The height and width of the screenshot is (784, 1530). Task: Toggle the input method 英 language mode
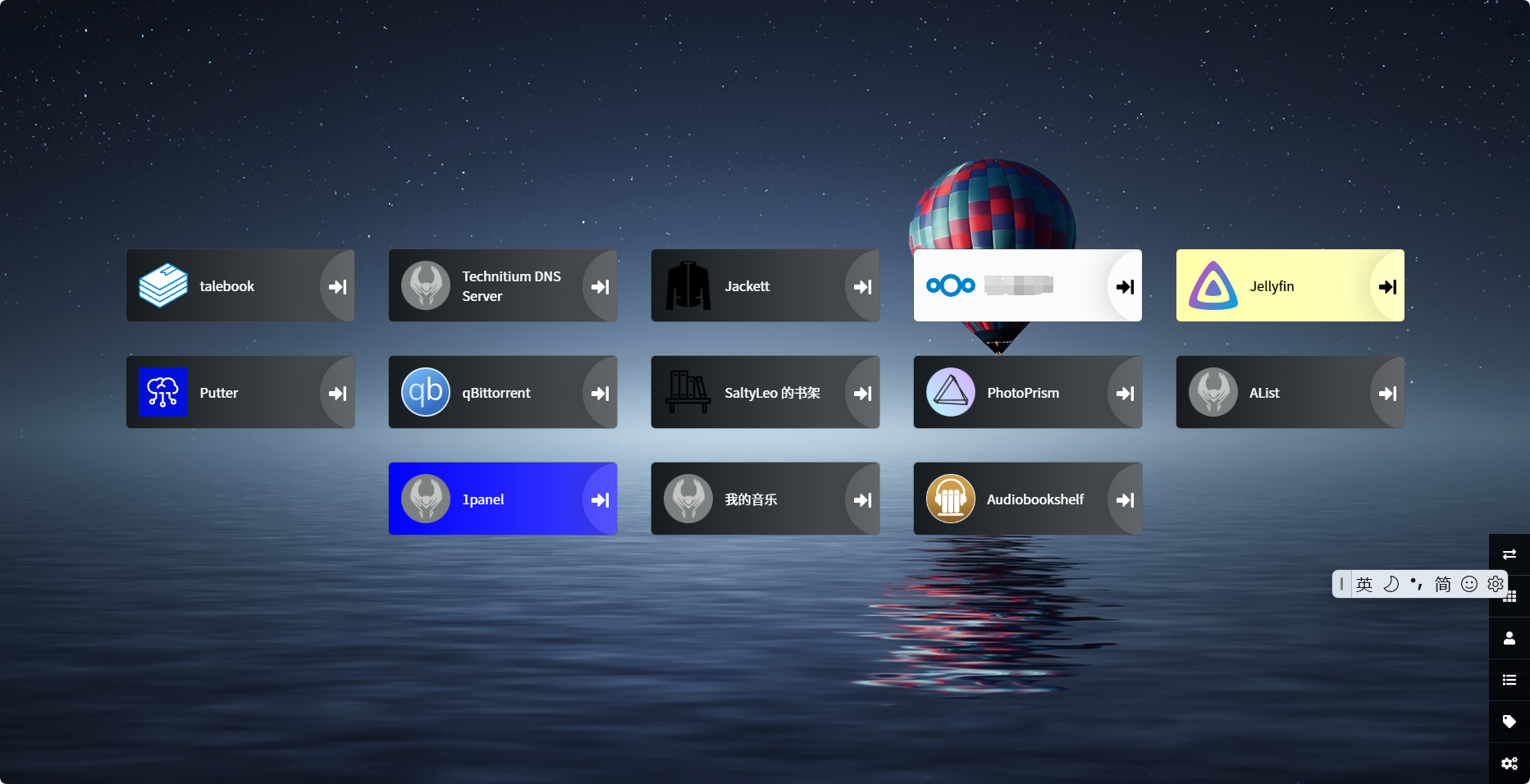(x=1364, y=584)
